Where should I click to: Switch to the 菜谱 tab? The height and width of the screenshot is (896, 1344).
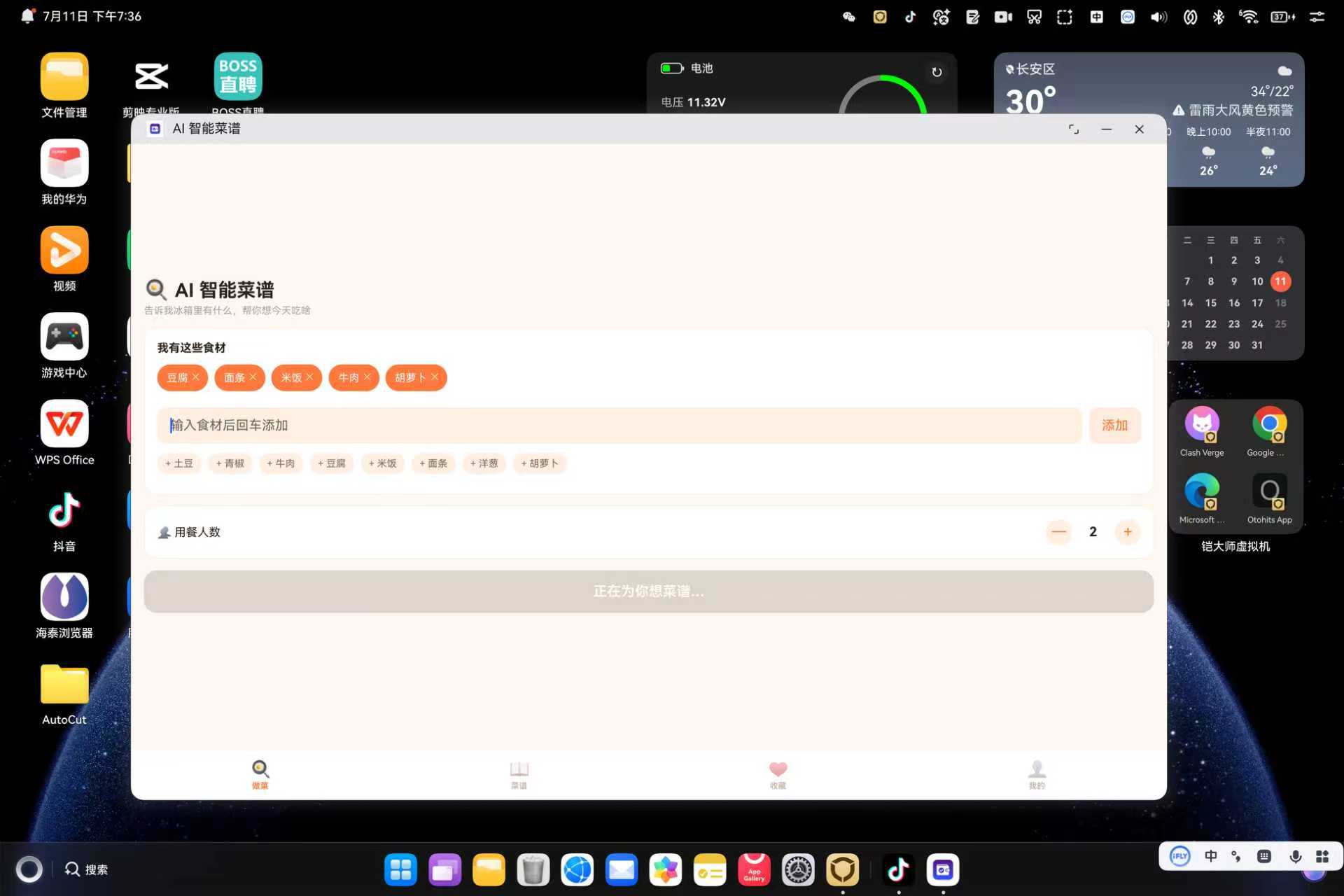(519, 774)
